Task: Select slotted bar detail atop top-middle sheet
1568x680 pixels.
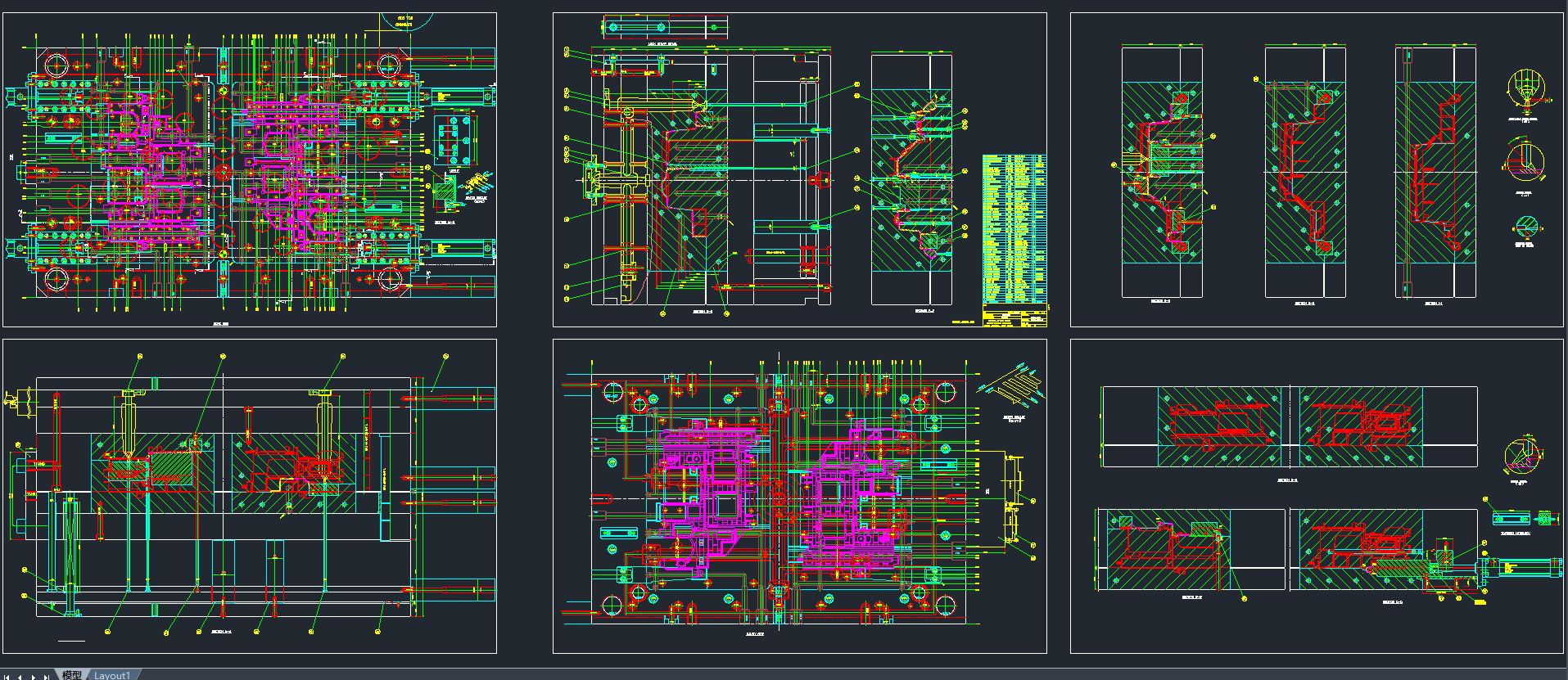Action: click(x=664, y=28)
